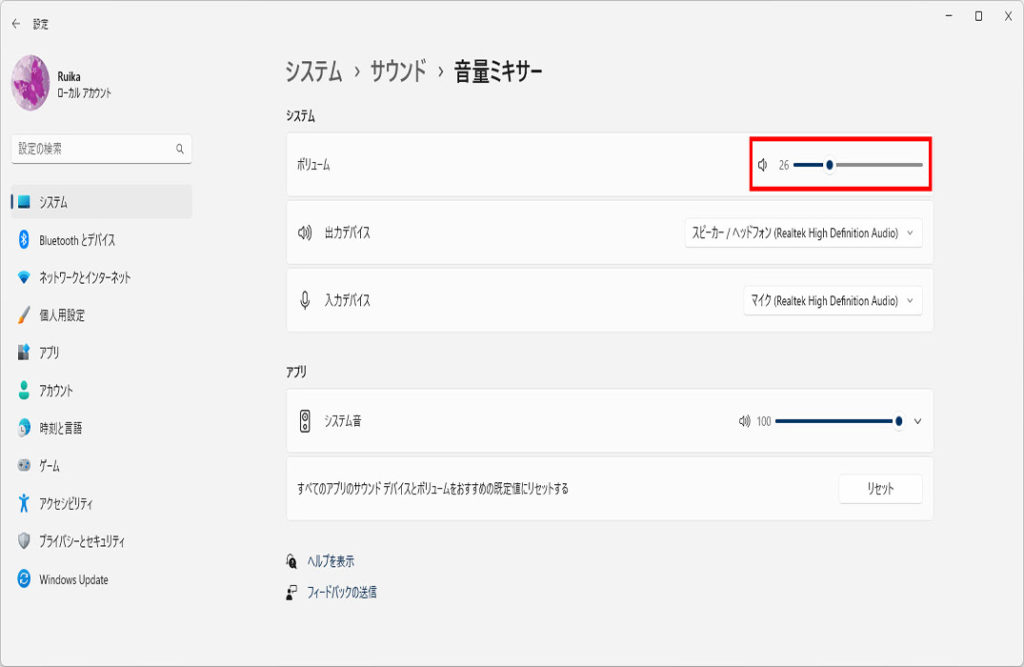Focus the 設定の検索 search field
1024x667 pixels.
pyautogui.click(x=92, y=149)
